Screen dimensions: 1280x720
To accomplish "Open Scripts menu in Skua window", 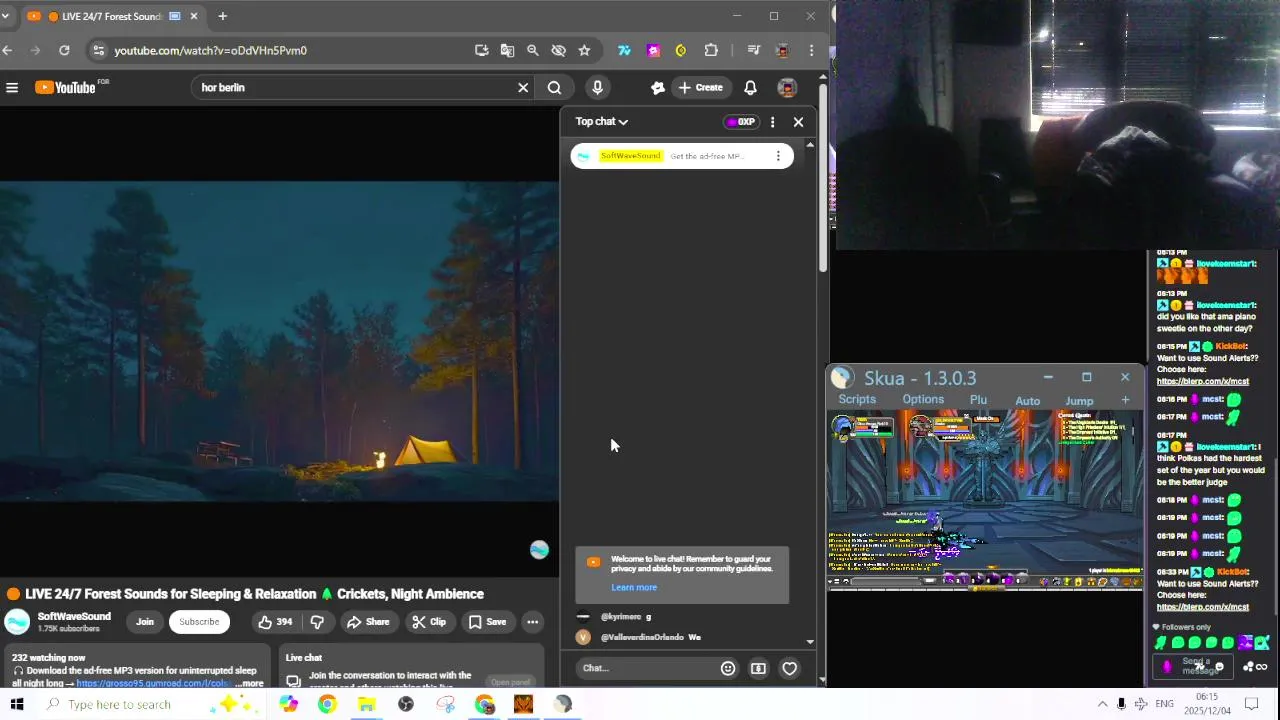I will (857, 399).
